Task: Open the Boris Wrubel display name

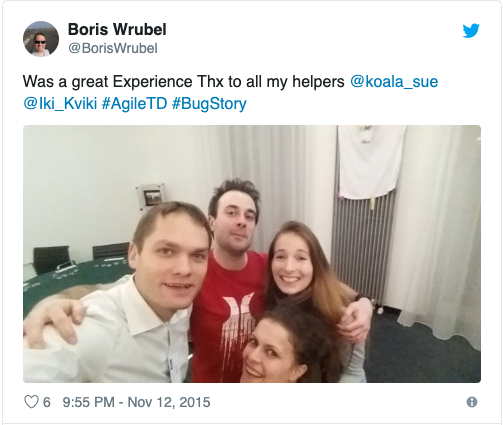Action: (x=117, y=29)
